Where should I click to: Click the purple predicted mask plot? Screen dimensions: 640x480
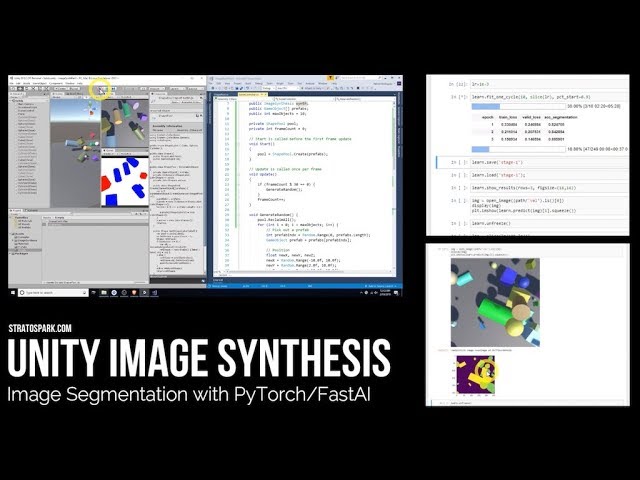coord(476,375)
